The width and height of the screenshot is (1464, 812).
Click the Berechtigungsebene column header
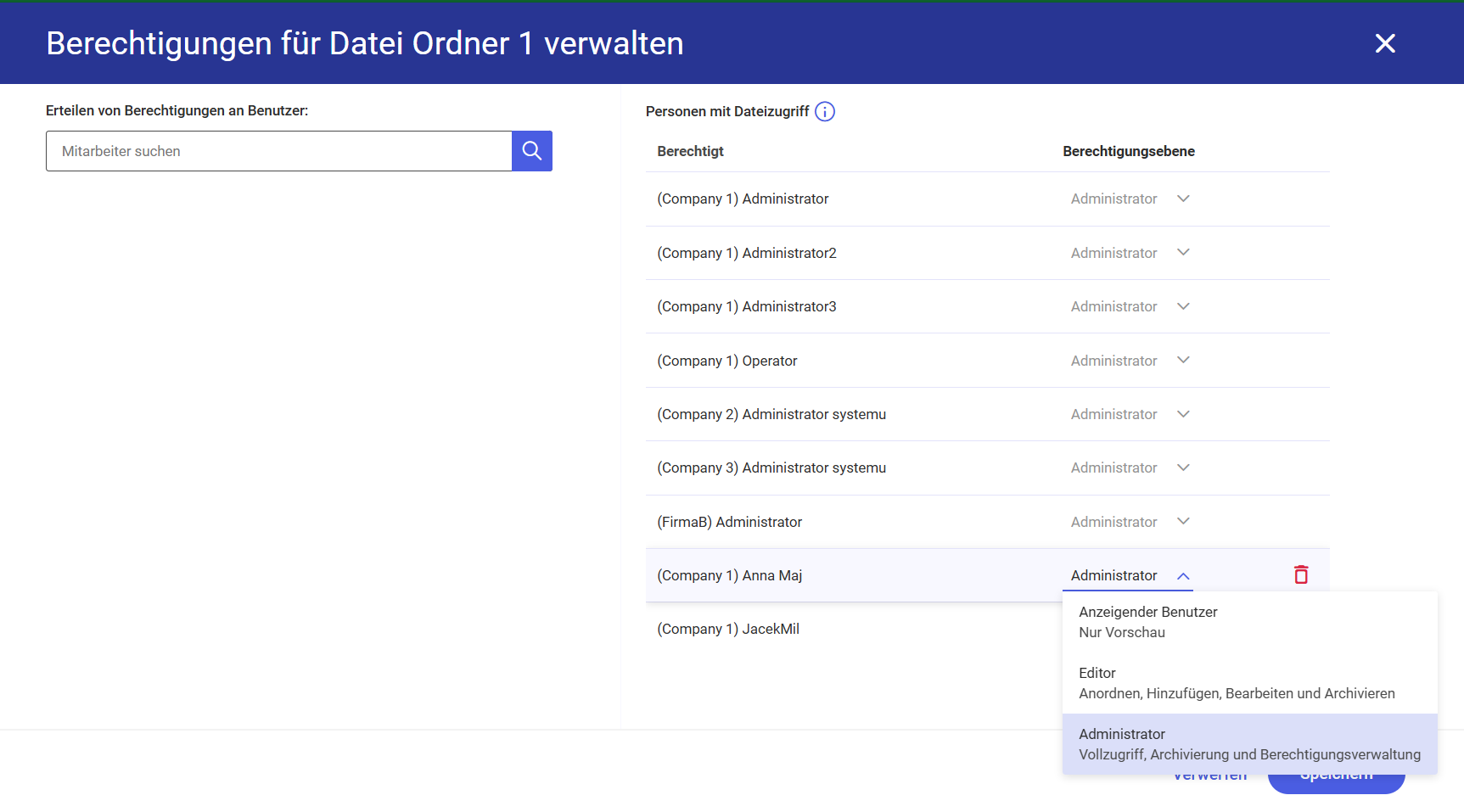tap(1128, 151)
